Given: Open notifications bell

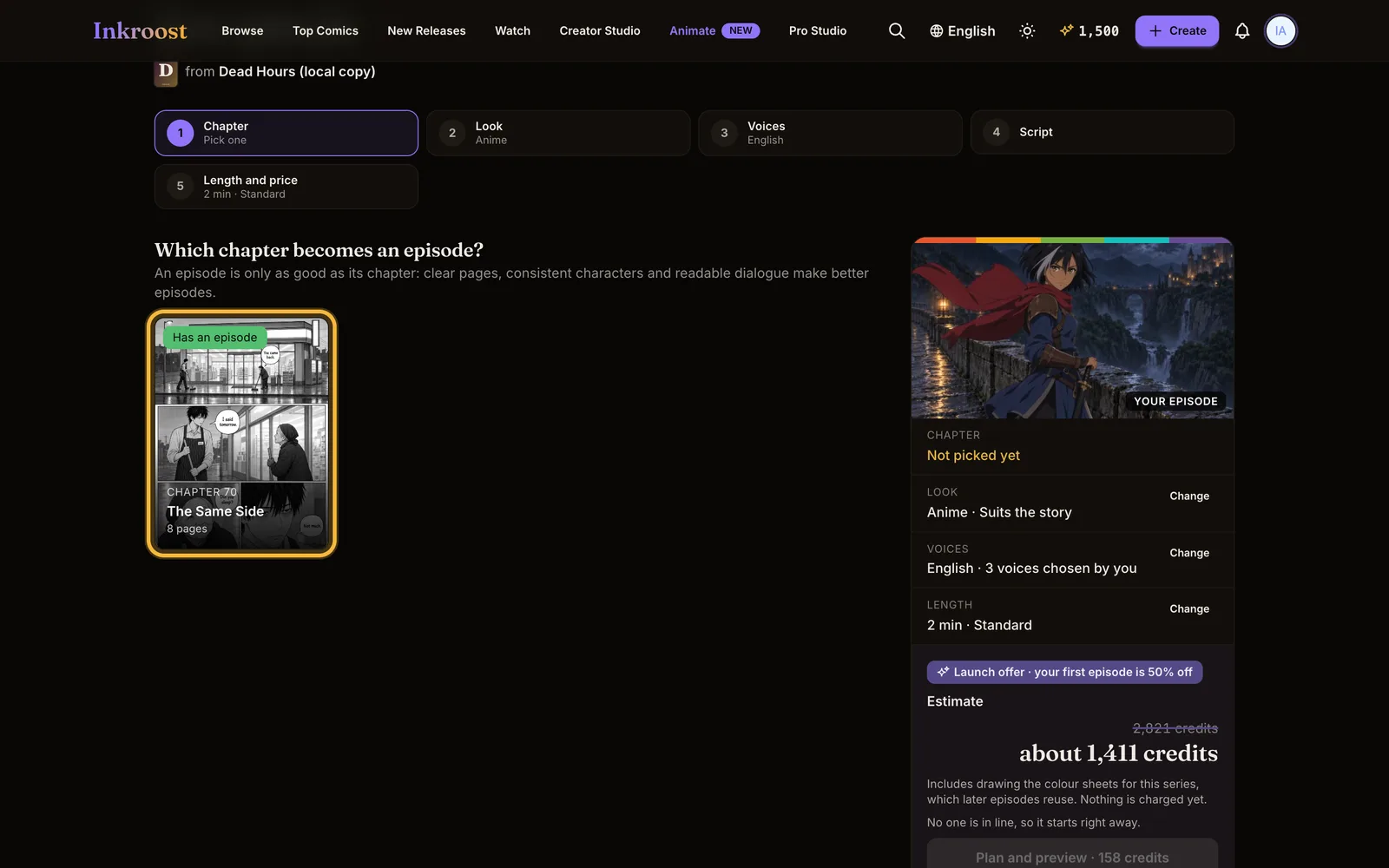Looking at the screenshot, I should 1242,31.
